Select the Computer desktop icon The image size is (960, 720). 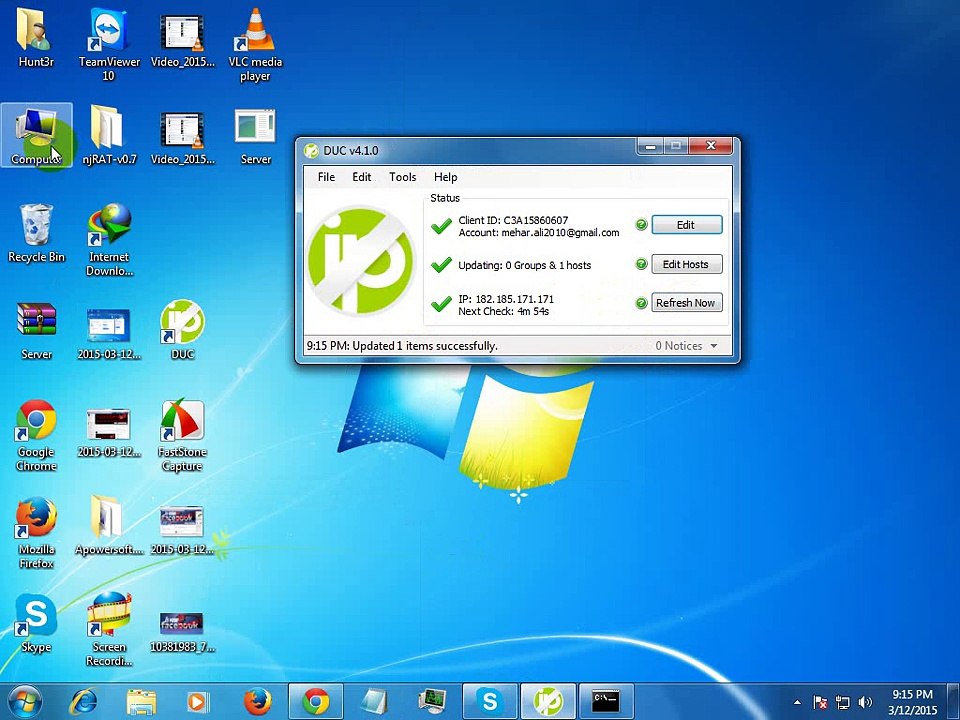[x=36, y=136]
